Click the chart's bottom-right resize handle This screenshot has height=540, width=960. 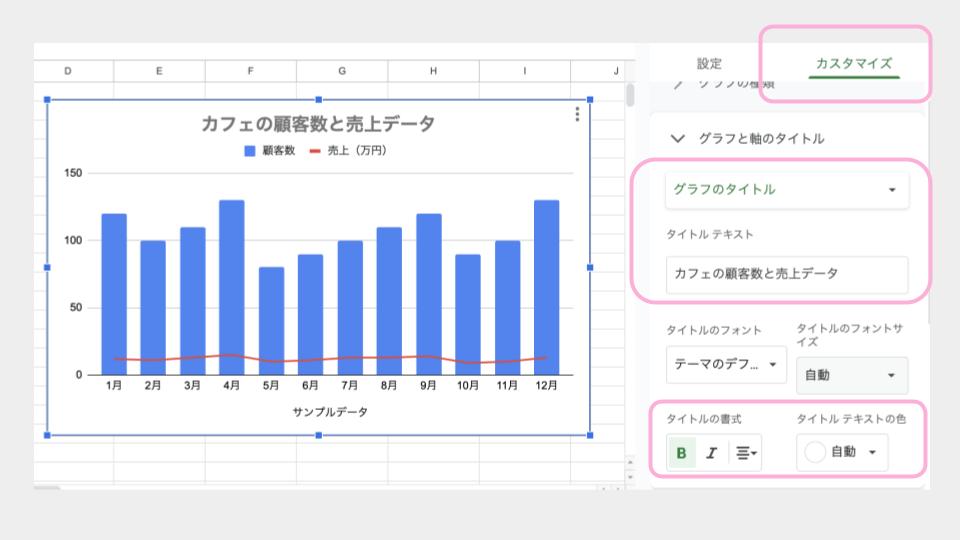coord(590,435)
